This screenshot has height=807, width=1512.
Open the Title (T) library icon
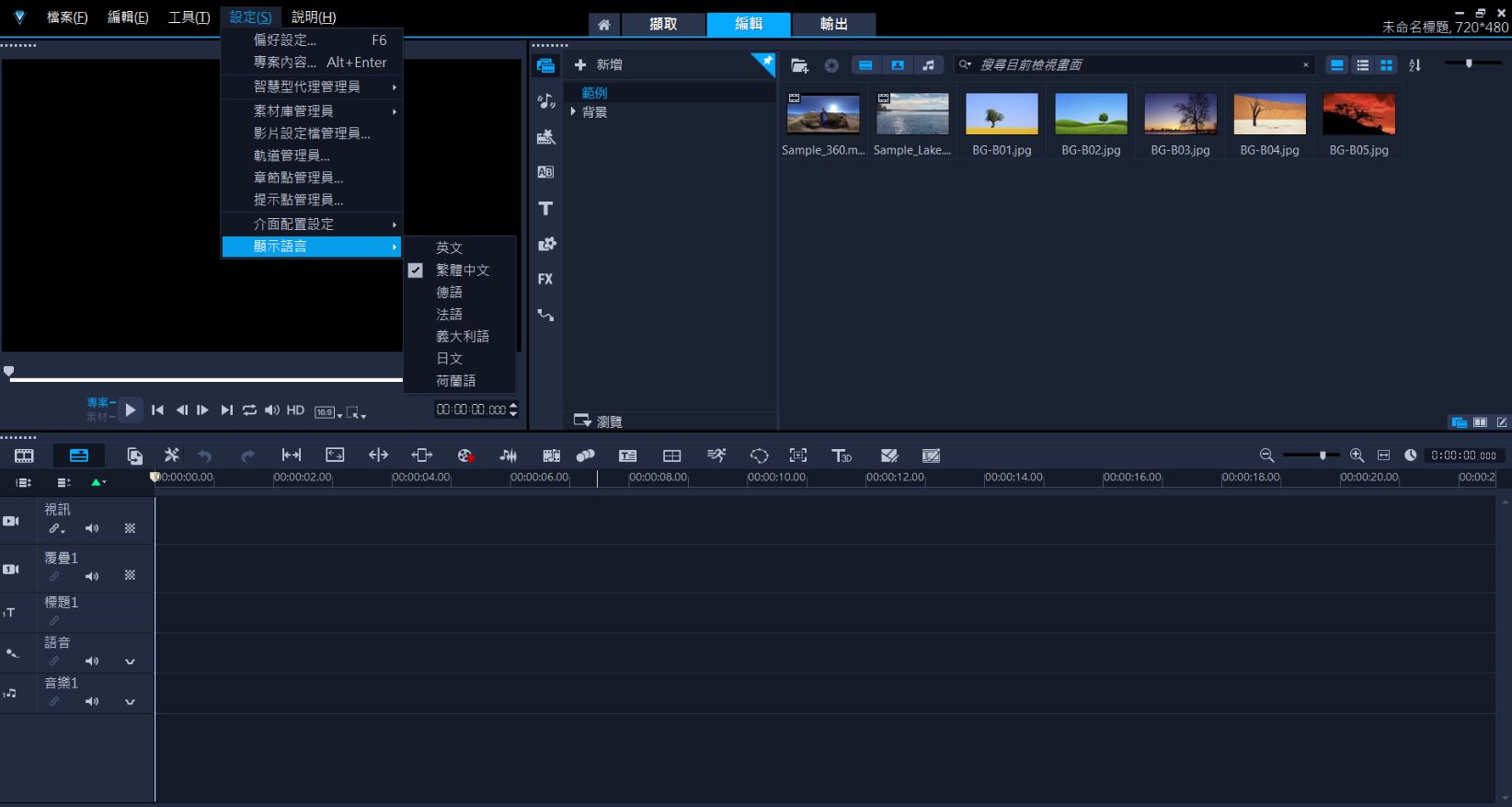coord(545,208)
